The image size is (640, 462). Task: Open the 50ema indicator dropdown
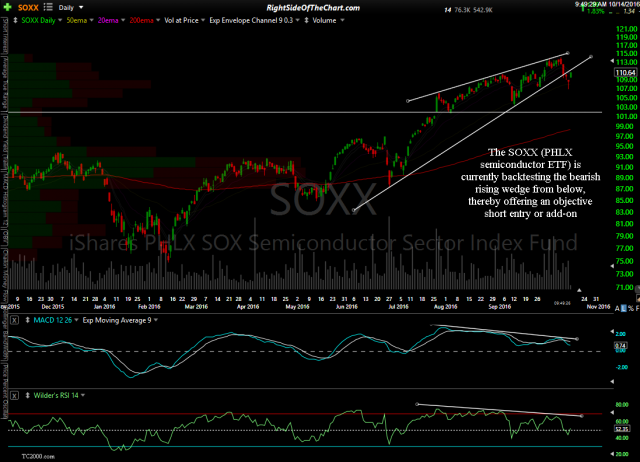tap(91, 20)
